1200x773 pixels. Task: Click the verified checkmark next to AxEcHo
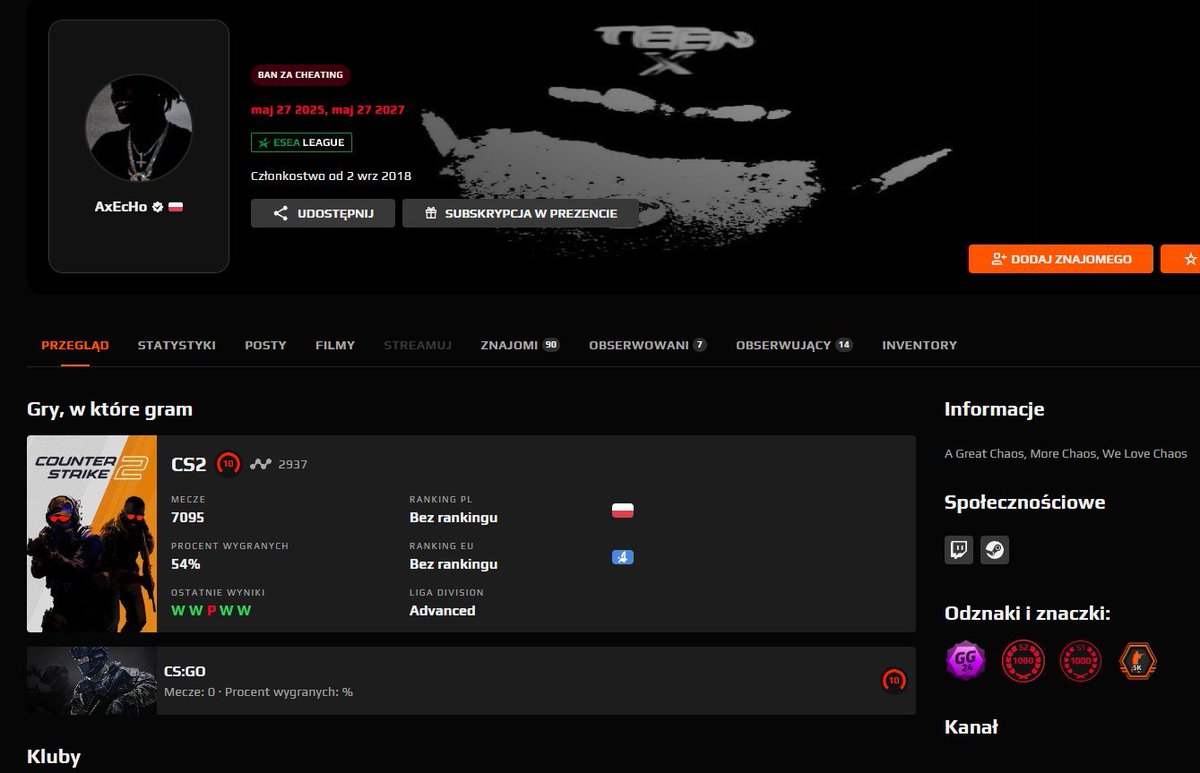click(157, 207)
